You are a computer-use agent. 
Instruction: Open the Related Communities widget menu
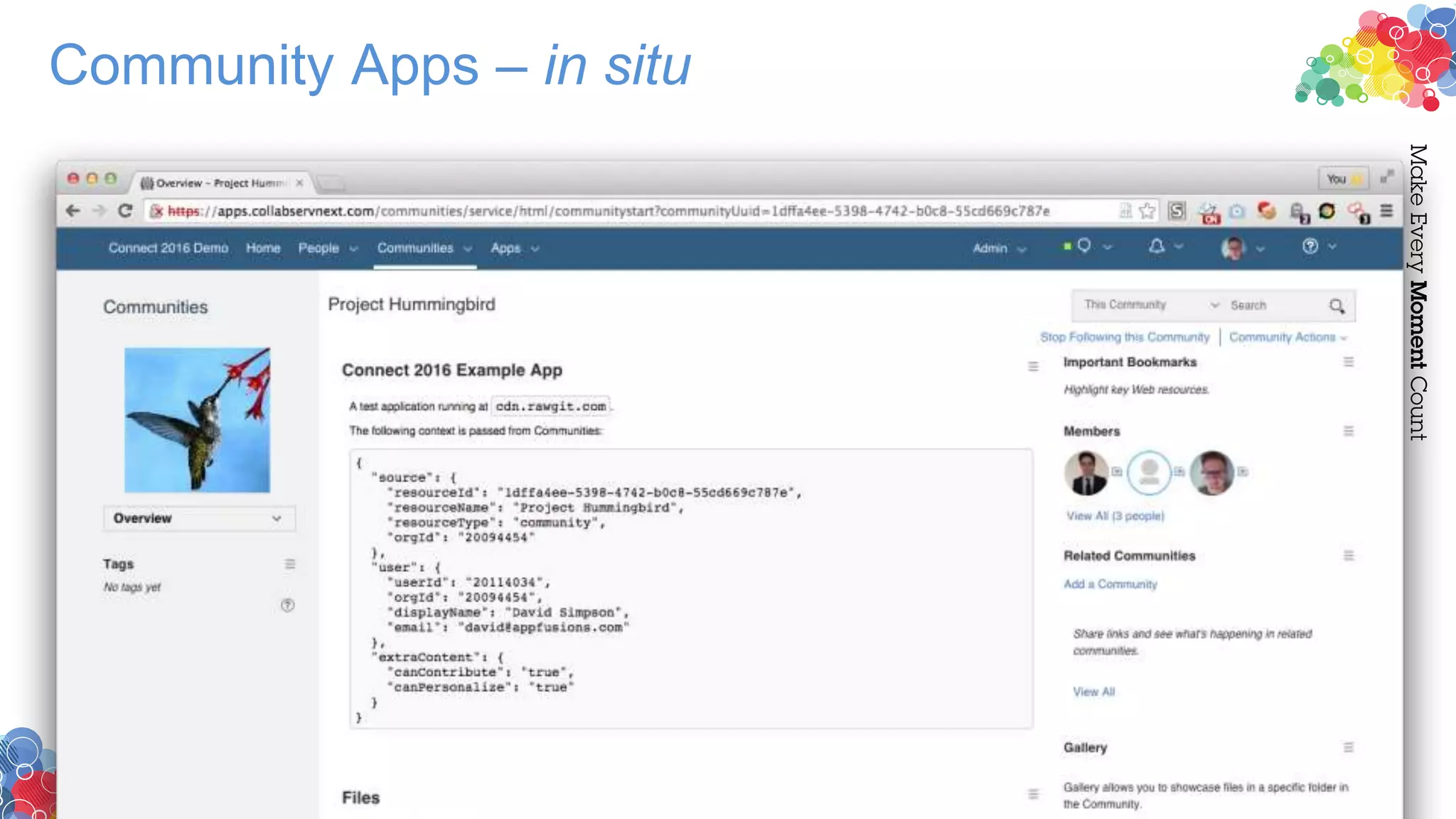pos(1348,555)
